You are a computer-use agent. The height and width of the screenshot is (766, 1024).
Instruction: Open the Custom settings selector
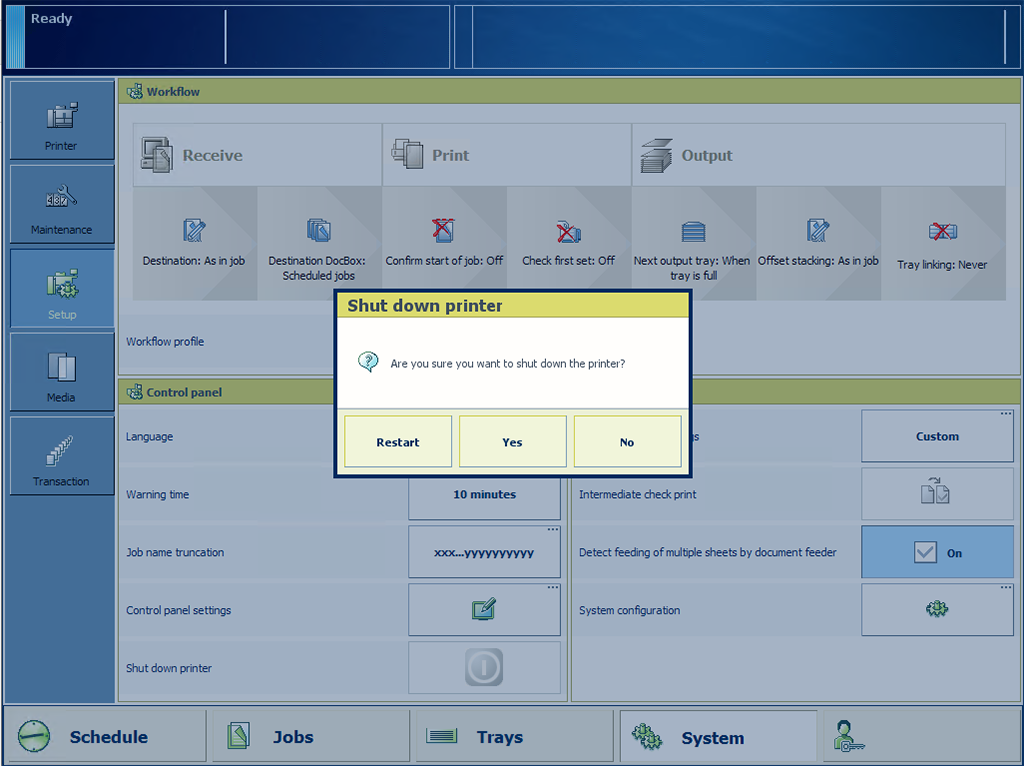click(937, 437)
